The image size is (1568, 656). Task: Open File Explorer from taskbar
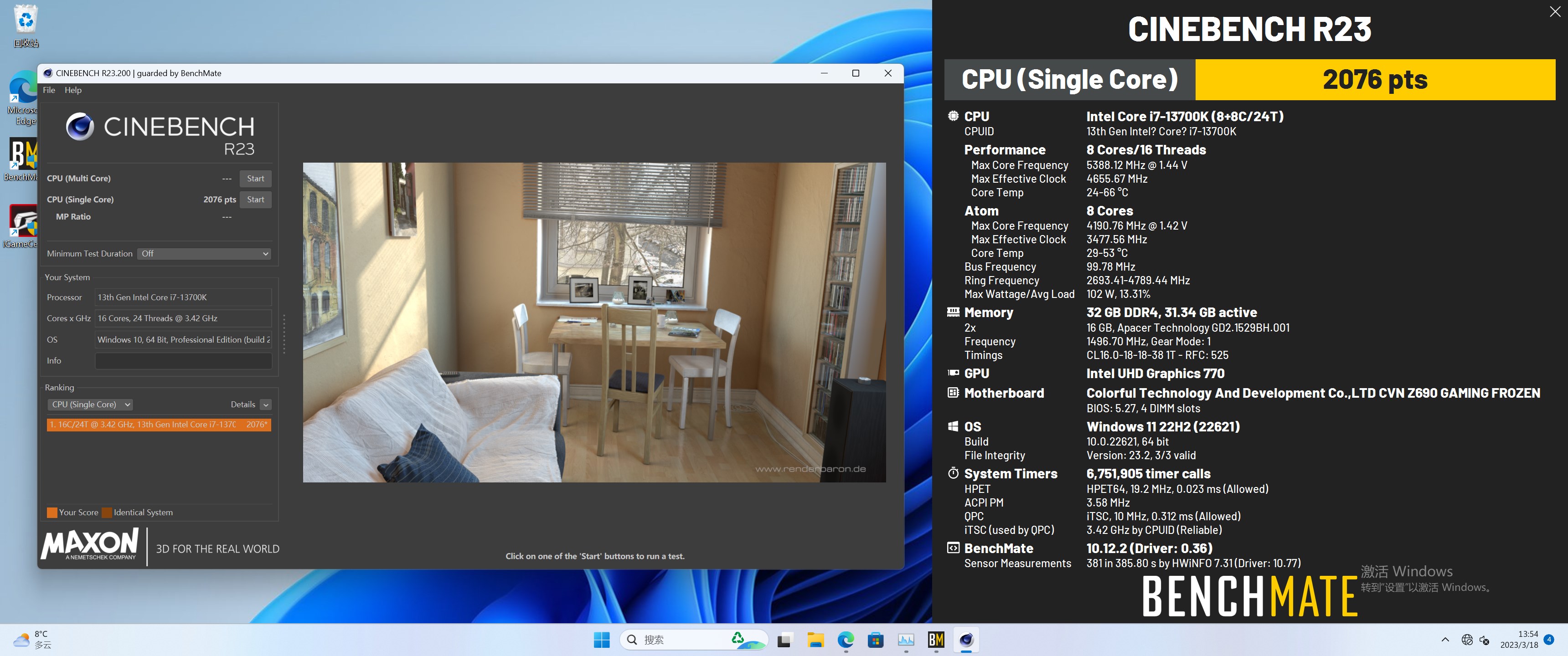coord(815,640)
